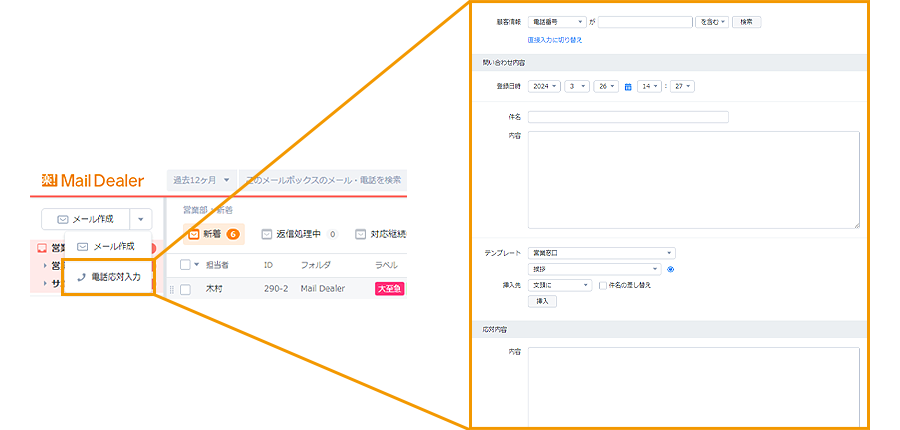
Task: Toggle the select-all checkbox in list header
Action: coord(185,265)
